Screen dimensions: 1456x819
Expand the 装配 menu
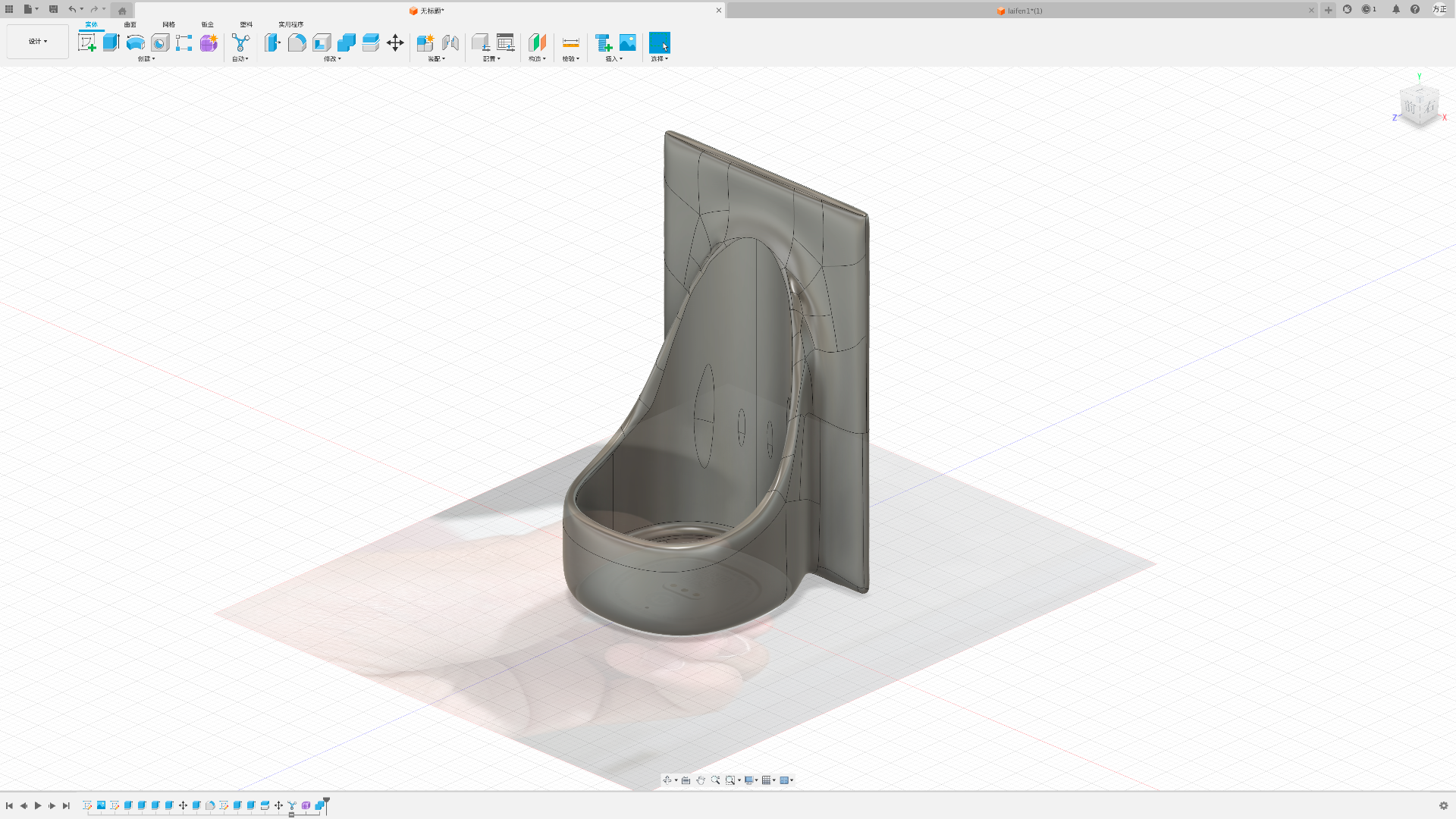point(437,59)
